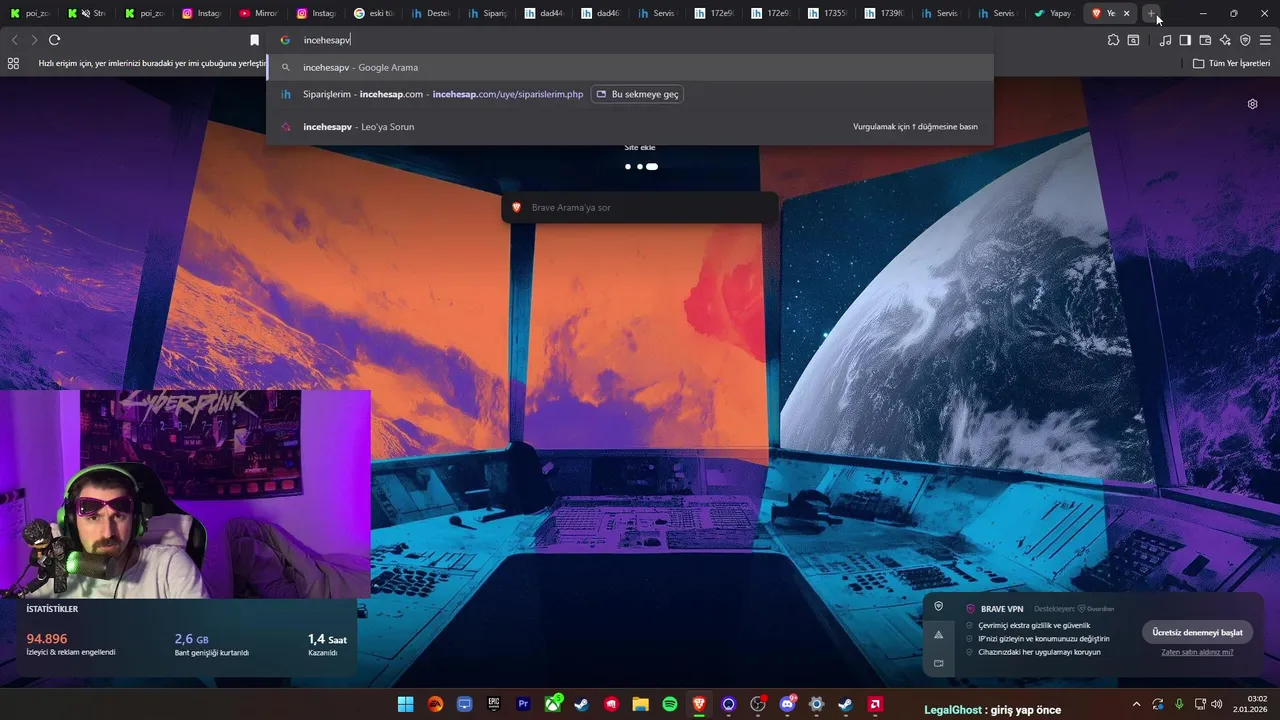This screenshot has width=1280, height=720.
Task: Click the İSTATİSTİKLER heading
Action: (52, 609)
